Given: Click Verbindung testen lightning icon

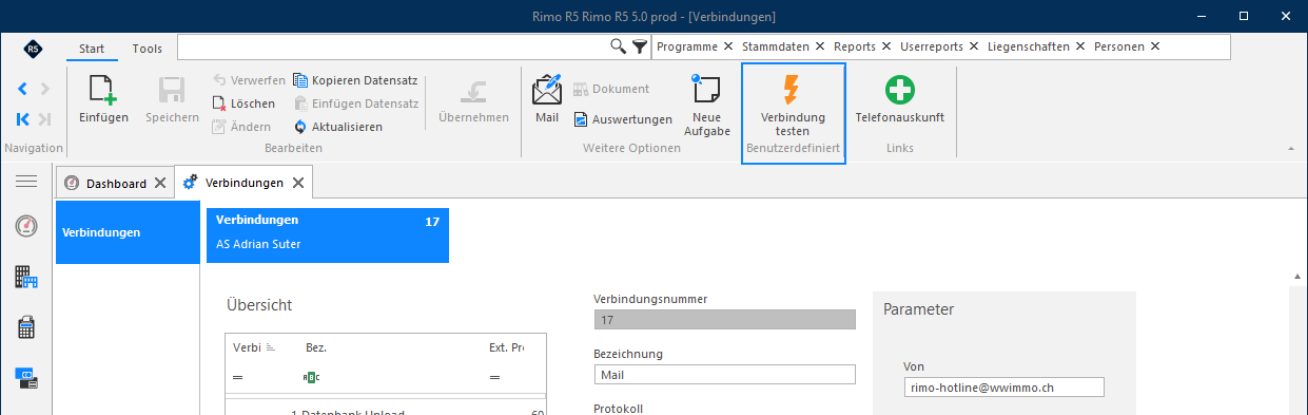Looking at the screenshot, I should coord(791,90).
